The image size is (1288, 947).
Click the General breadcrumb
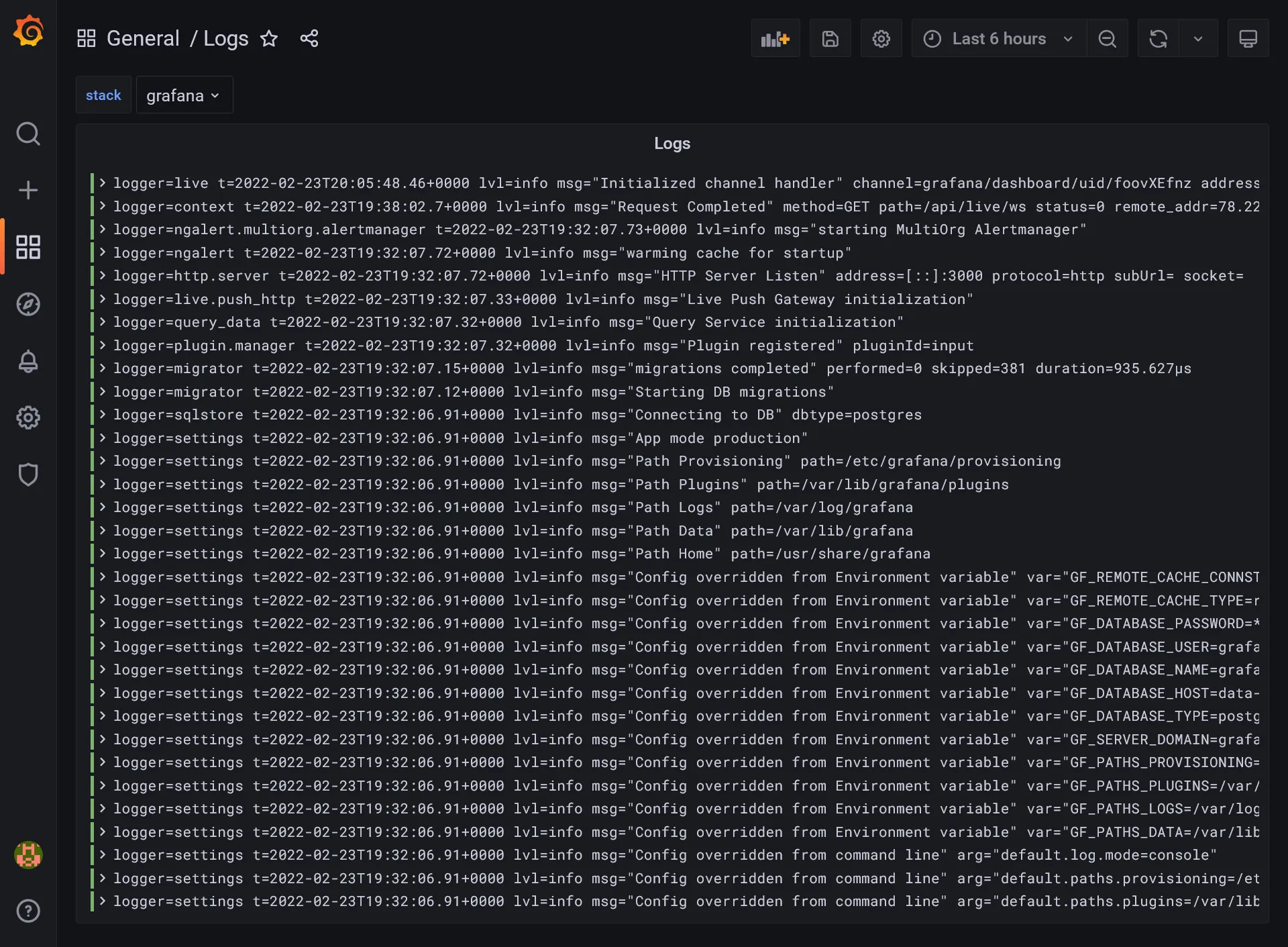click(143, 38)
